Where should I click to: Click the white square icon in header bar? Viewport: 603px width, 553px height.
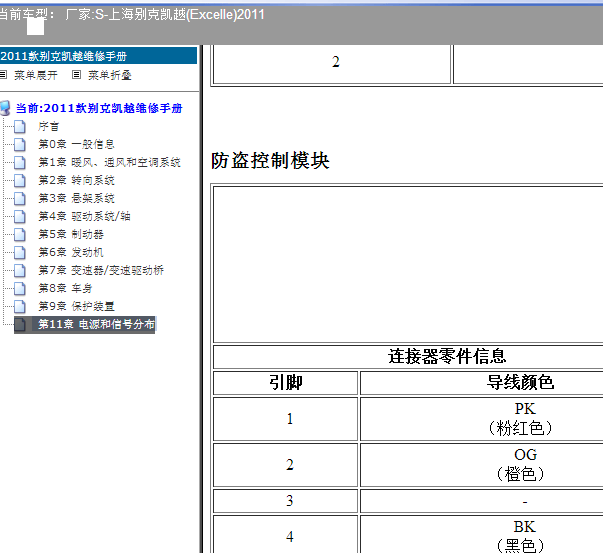35,27
